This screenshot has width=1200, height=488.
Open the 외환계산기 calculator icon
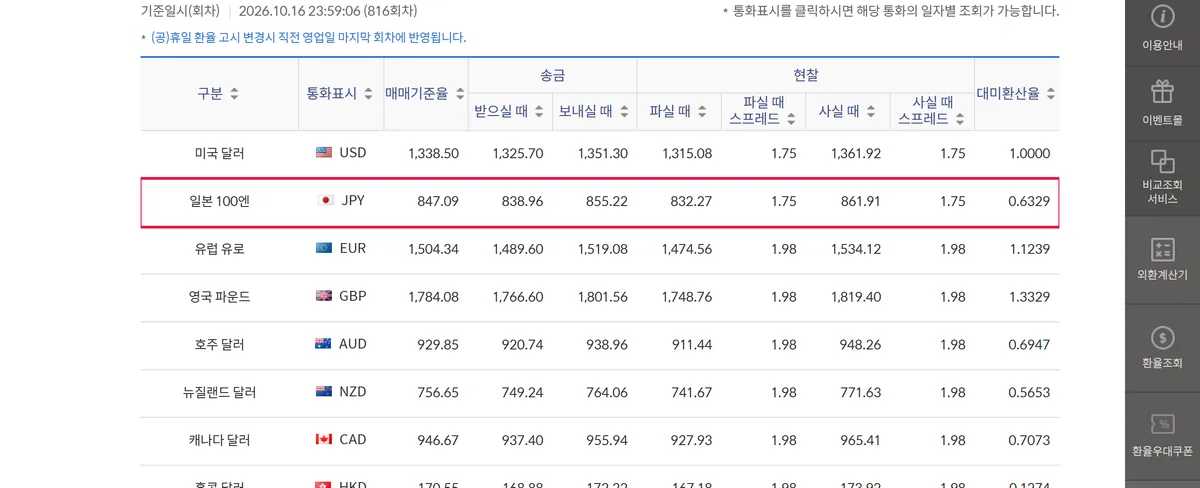[1162, 249]
